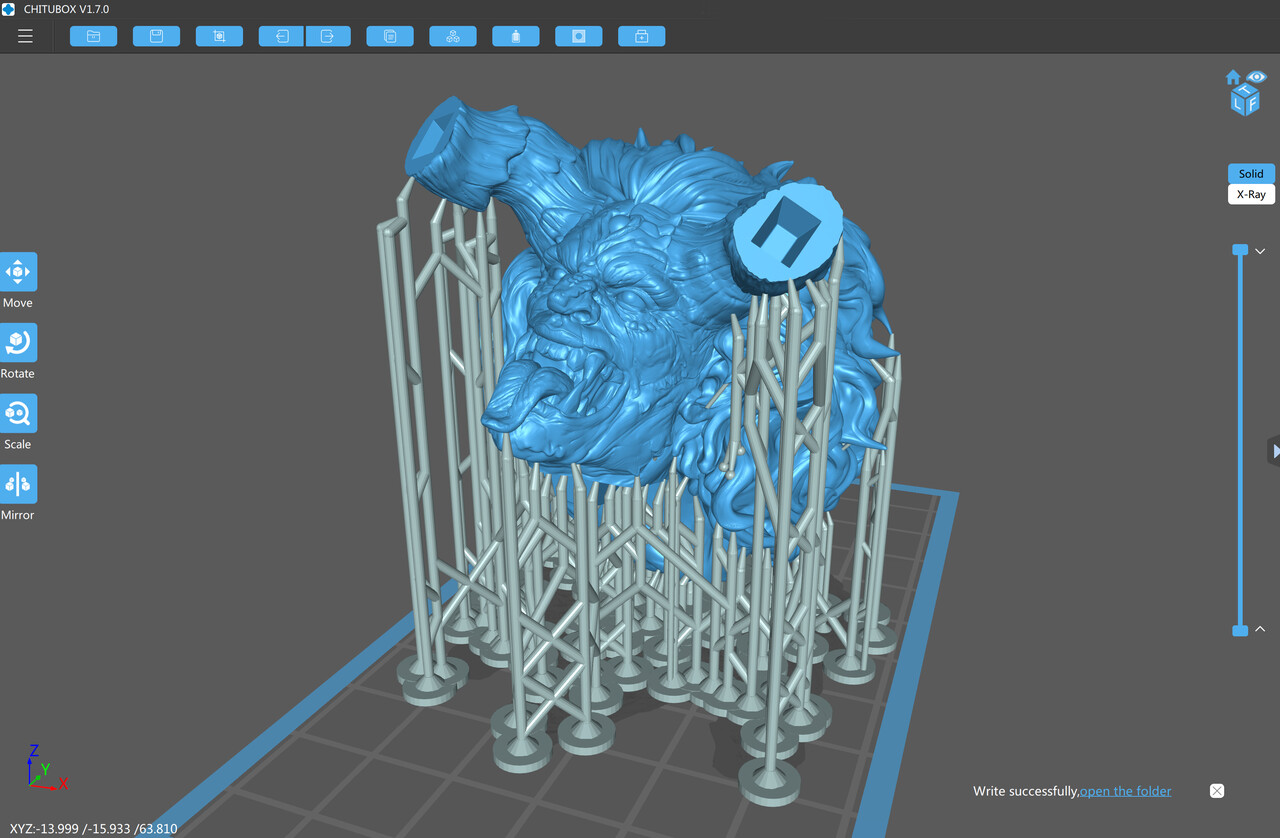Click the Save project floppy-disk icon
Screen dimensions: 1280x838
point(156,36)
